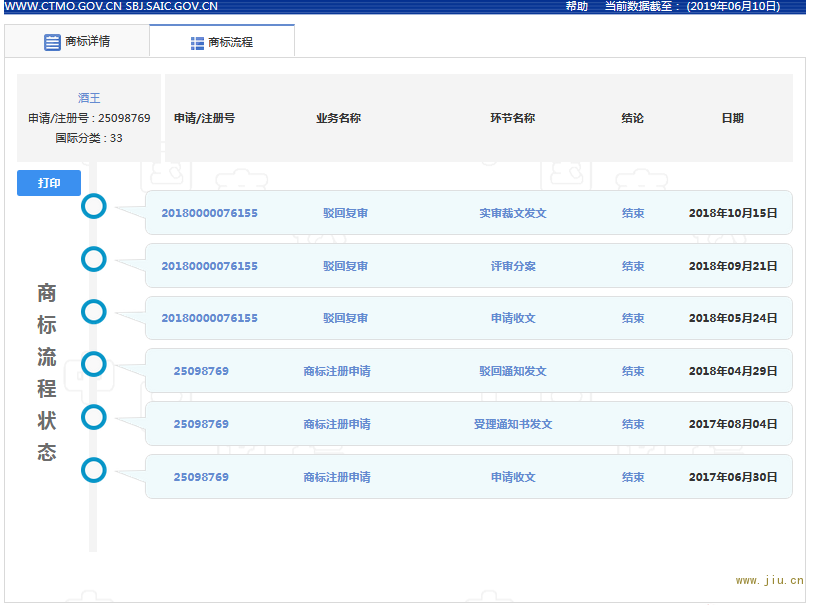
Task: Click 结束 in the 2018年10月15日 row
Action: (x=633, y=213)
